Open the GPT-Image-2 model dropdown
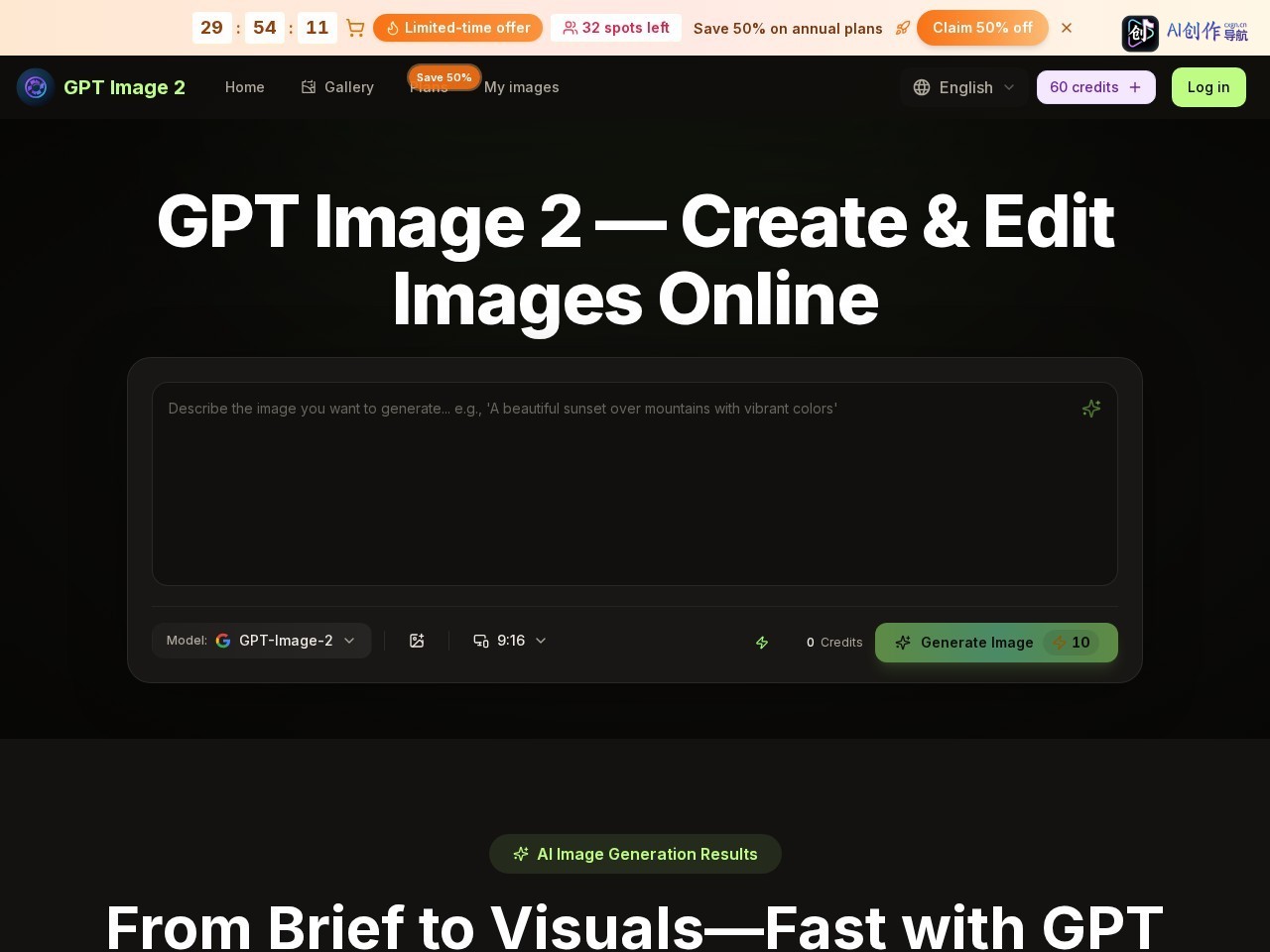This screenshot has height=952, width=1270. (262, 641)
